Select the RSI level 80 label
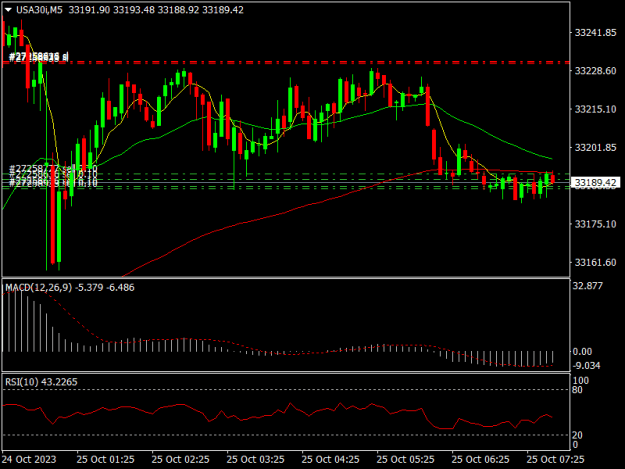The image size is (625, 469). (x=577, y=390)
